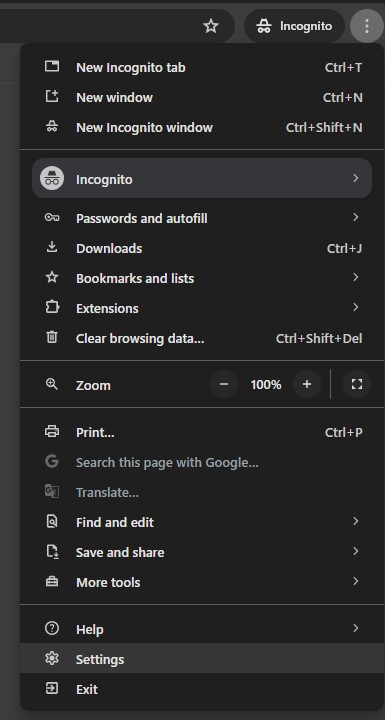Click the New Incognito window spy icon
The image size is (385, 720).
pos(52,127)
